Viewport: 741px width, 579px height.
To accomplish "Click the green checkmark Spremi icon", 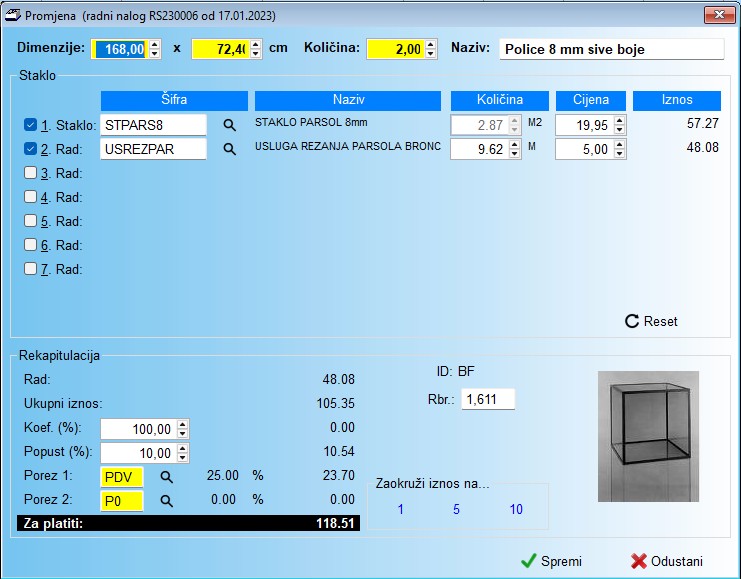I will click(x=529, y=561).
